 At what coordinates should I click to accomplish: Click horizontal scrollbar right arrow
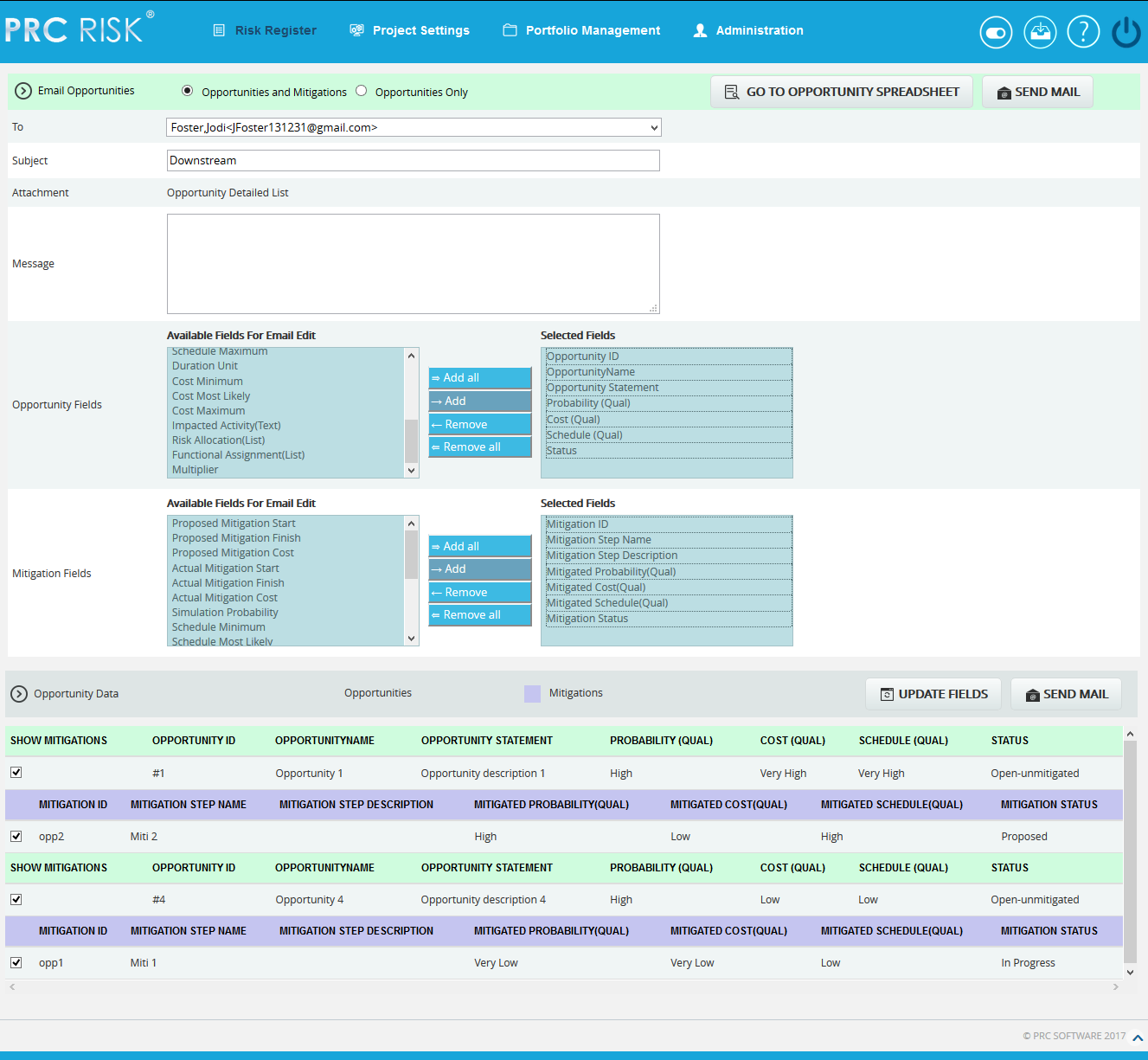coord(1116,986)
